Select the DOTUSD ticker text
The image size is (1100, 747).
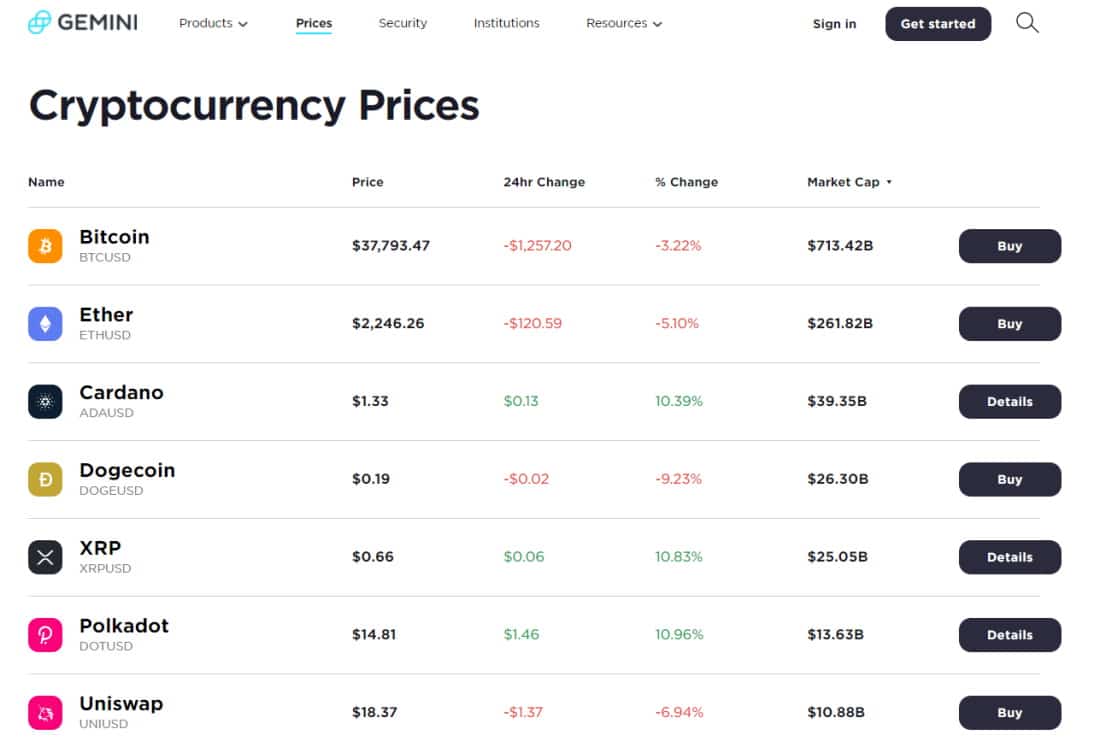(106, 647)
